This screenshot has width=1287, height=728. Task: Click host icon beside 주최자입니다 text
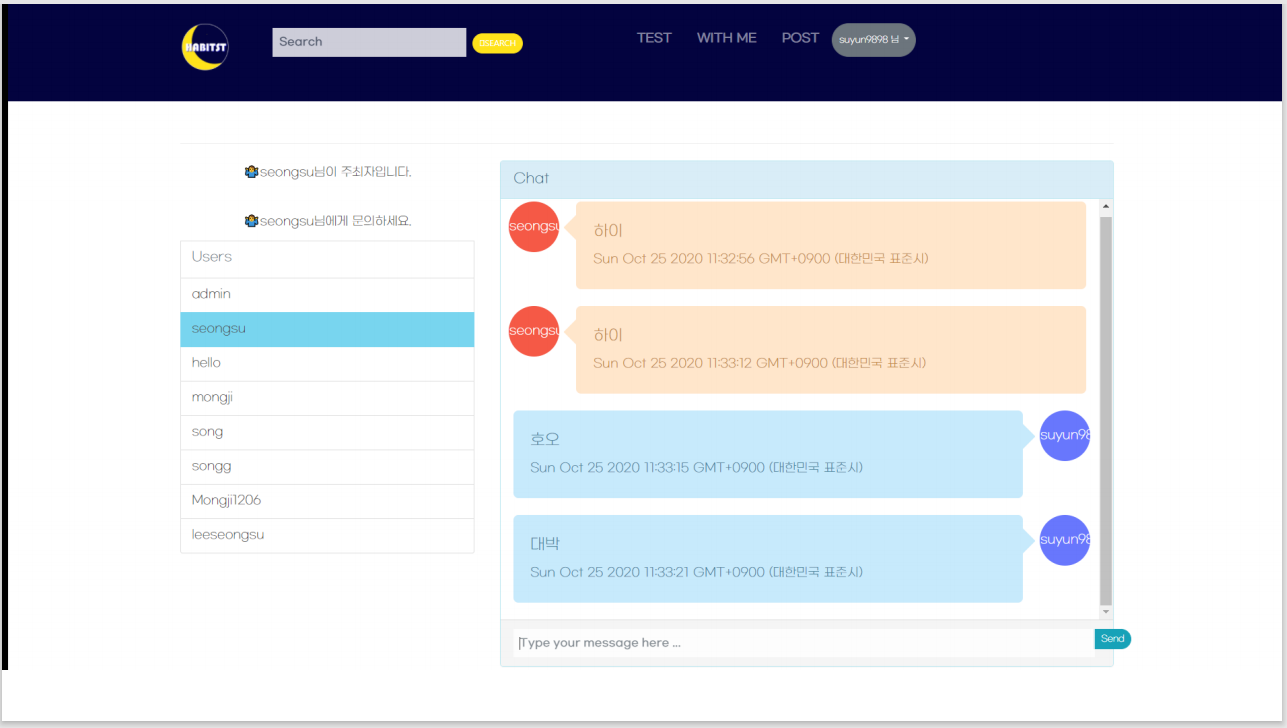point(251,172)
